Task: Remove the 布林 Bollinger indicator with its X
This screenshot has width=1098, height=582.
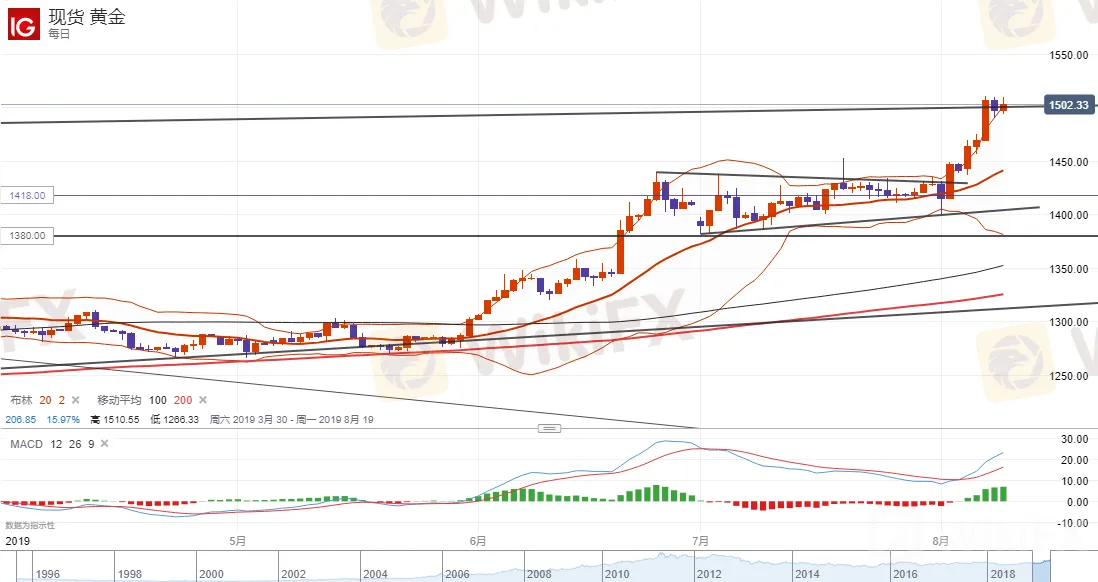Action: pyautogui.click(x=76, y=400)
